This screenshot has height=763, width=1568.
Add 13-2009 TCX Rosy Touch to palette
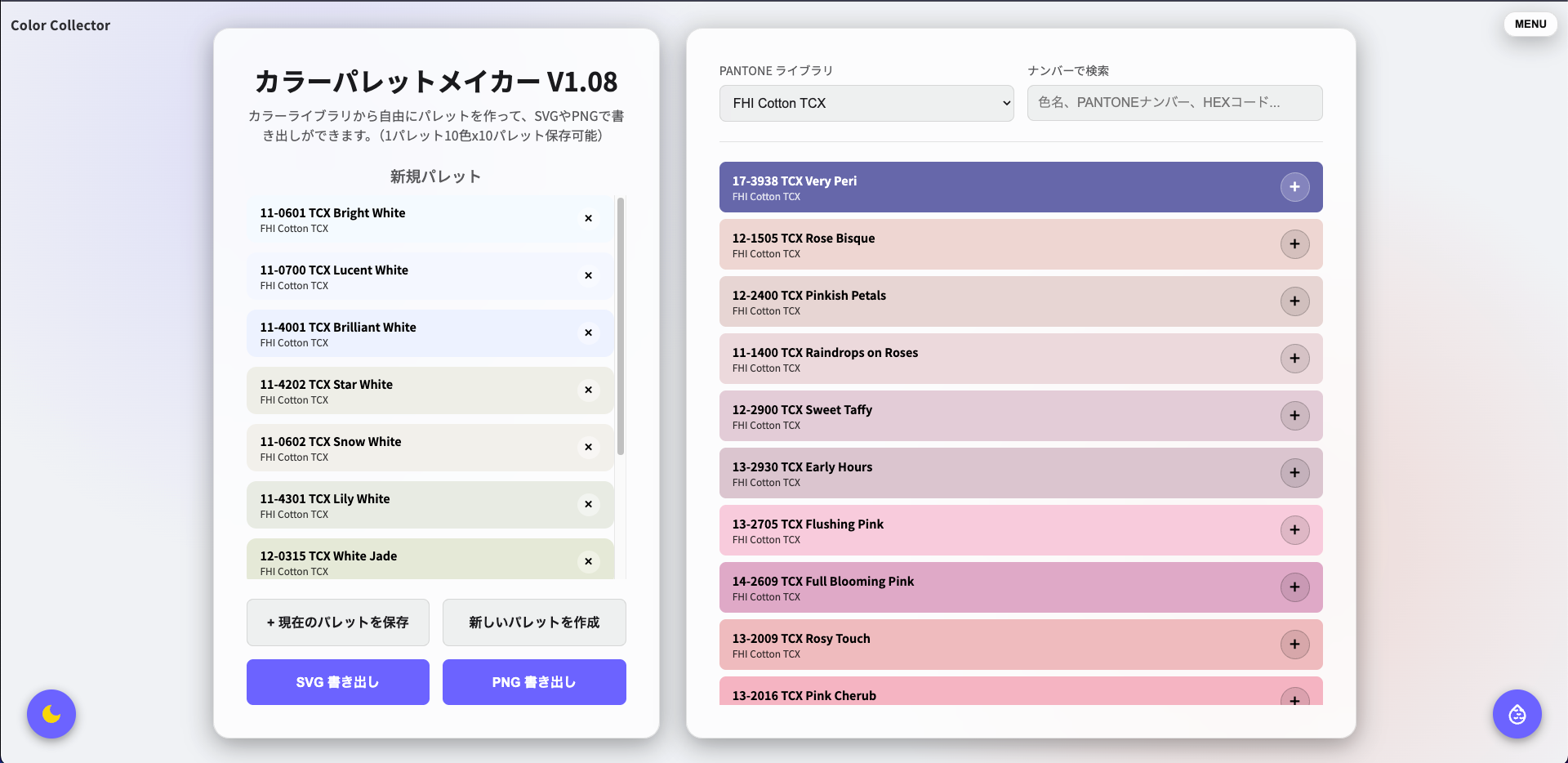pos(1294,645)
